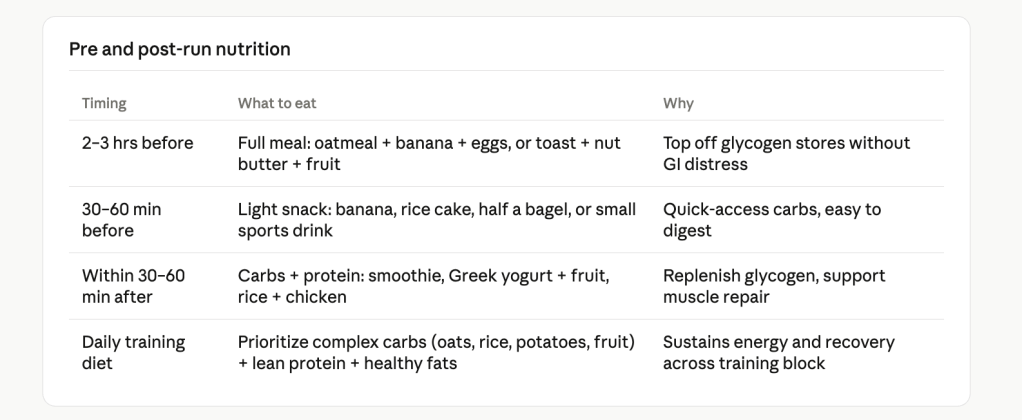Click the "Replenish glycogen" reason cell
1022x420 pixels.
774,286
